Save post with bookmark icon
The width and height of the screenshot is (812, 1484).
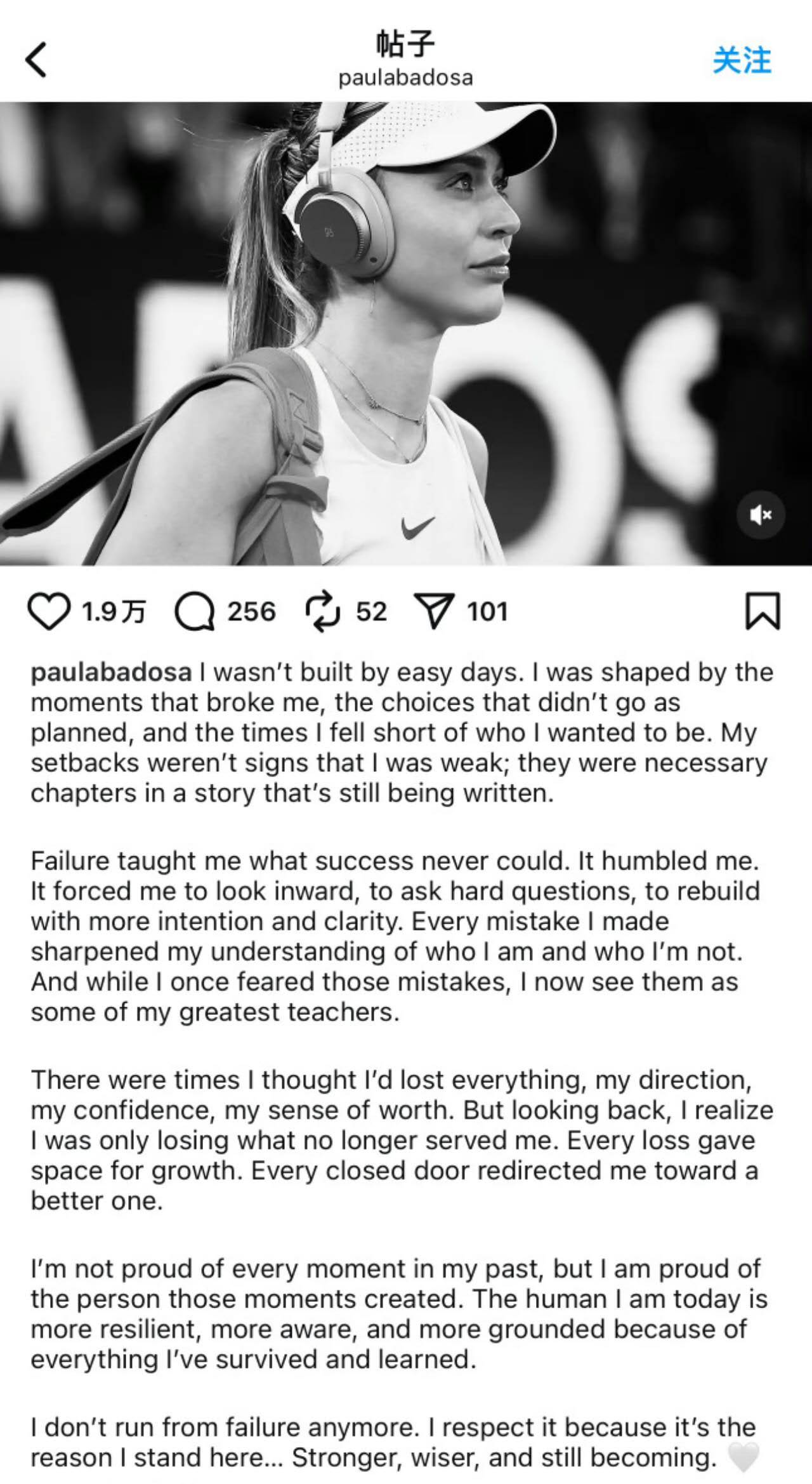pos(762,611)
